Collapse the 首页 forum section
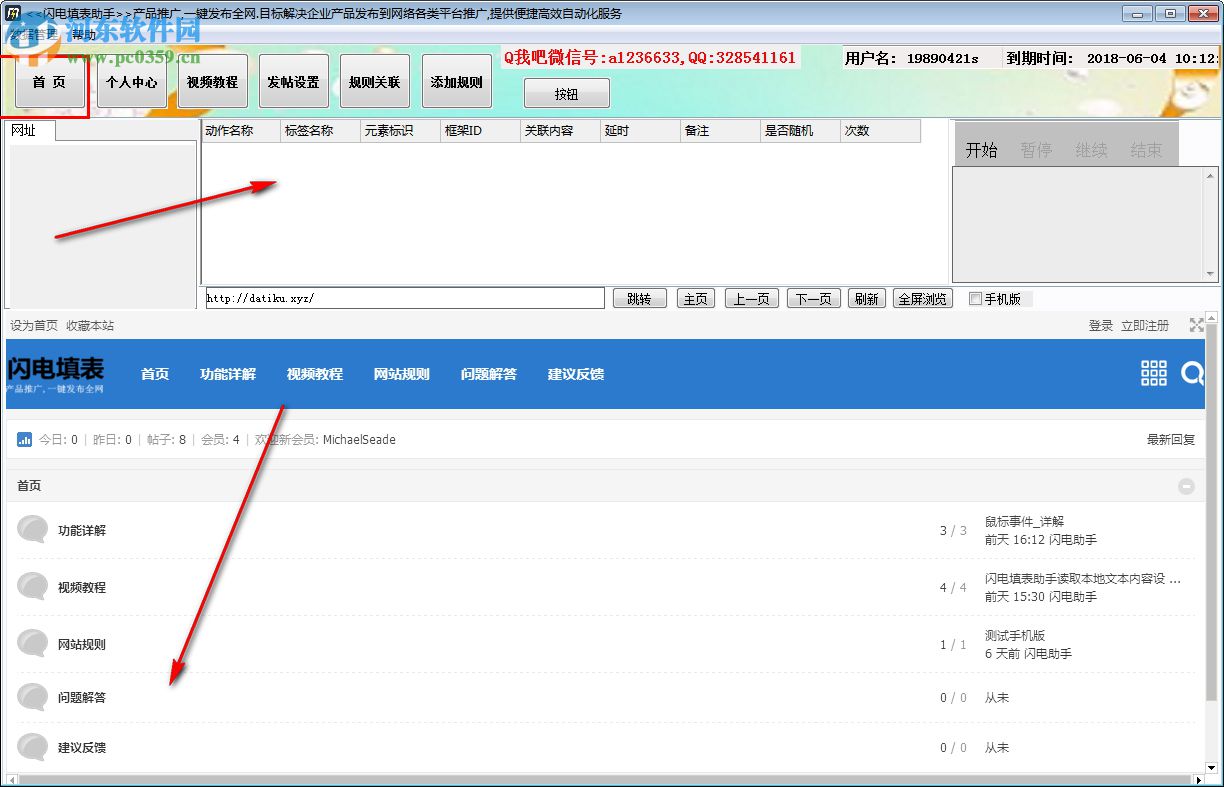This screenshot has height=787, width=1224. pyautogui.click(x=1186, y=485)
